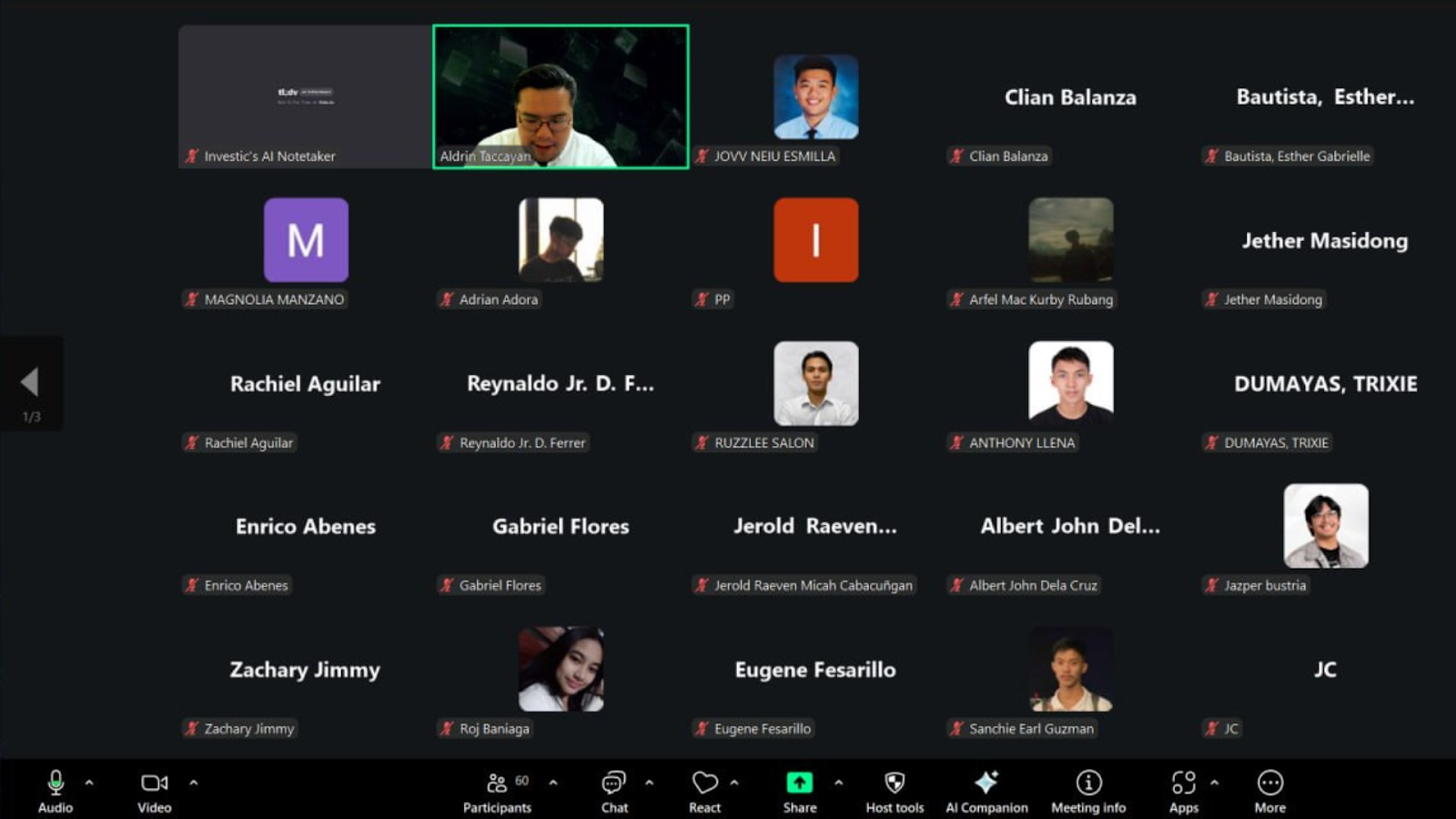Expand video options arrow beside Video

coord(194,783)
